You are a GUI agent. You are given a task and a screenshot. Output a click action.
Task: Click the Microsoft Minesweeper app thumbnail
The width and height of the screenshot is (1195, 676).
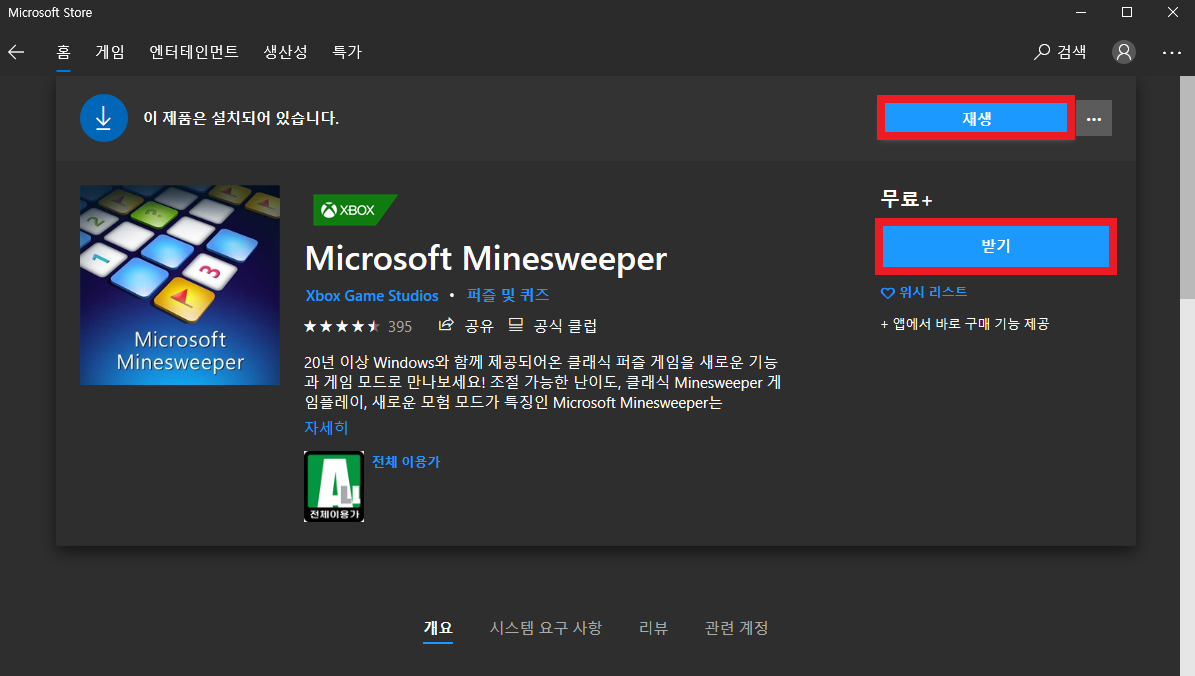[x=180, y=285]
